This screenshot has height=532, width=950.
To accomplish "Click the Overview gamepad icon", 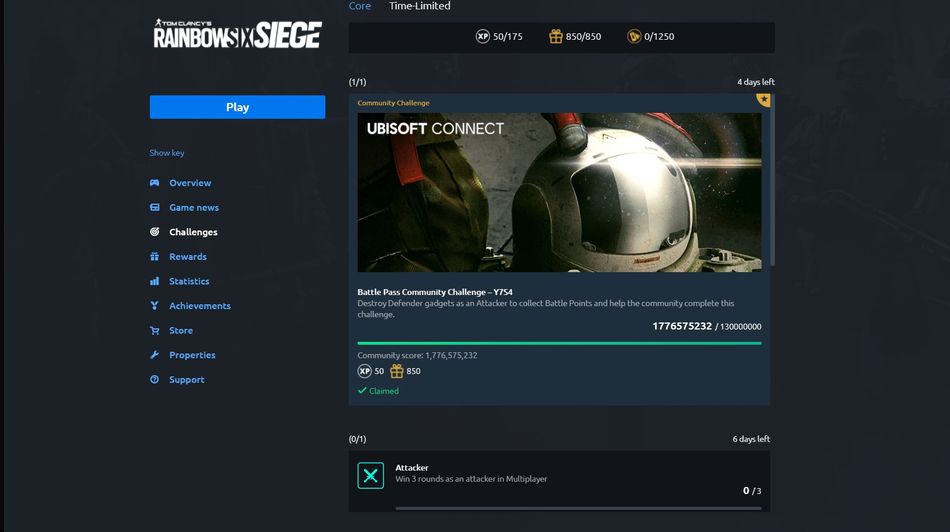I will click(154, 182).
